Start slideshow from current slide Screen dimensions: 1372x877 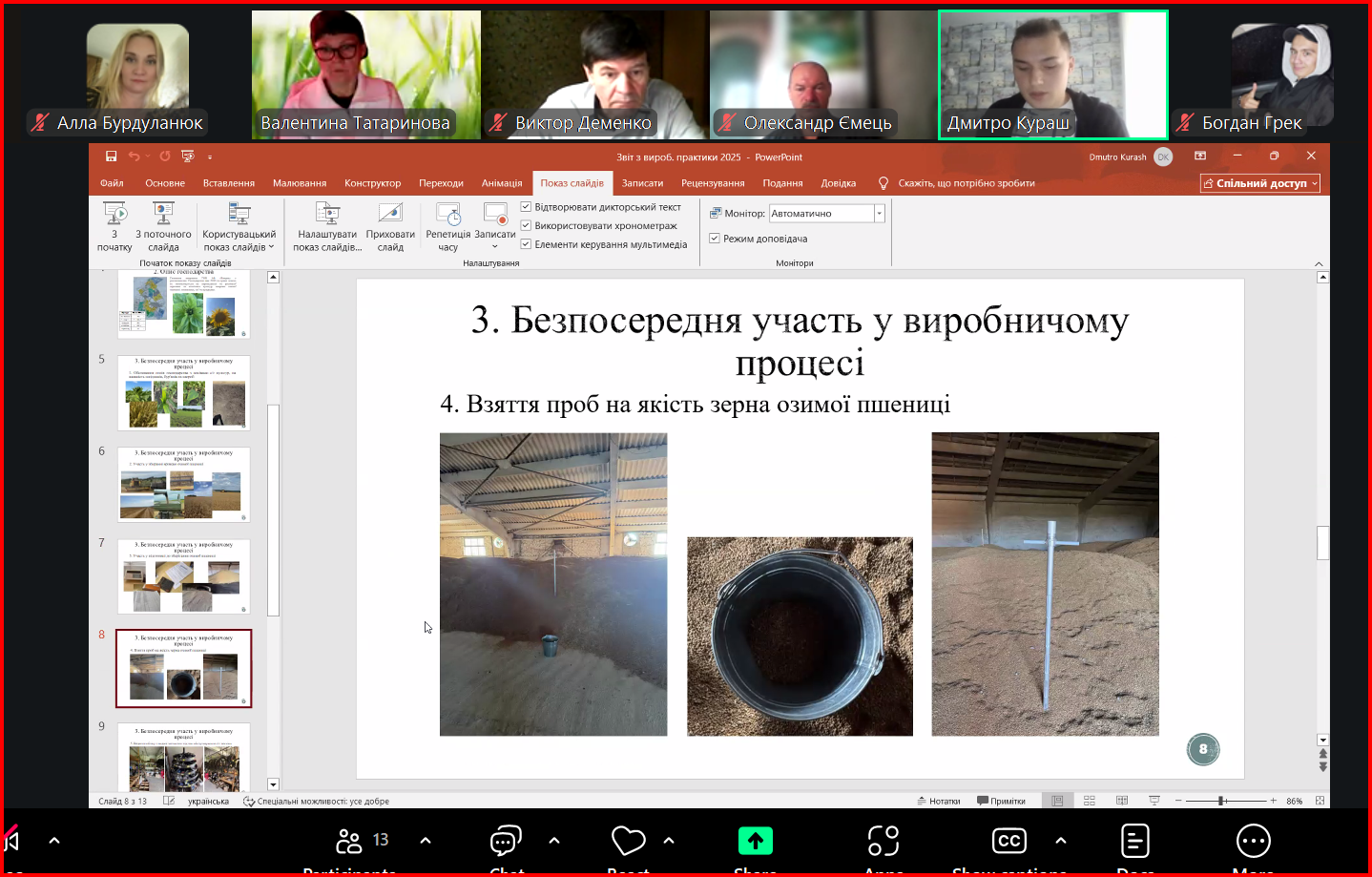(x=163, y=225)
